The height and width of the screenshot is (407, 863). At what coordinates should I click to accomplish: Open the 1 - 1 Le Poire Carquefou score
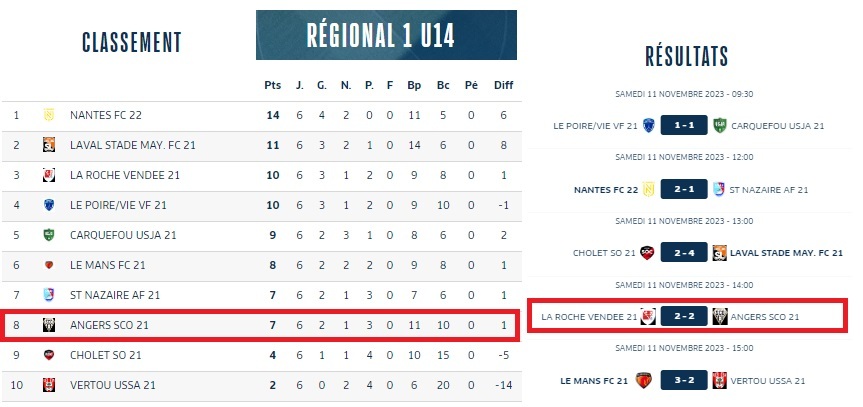pos(685,125)
